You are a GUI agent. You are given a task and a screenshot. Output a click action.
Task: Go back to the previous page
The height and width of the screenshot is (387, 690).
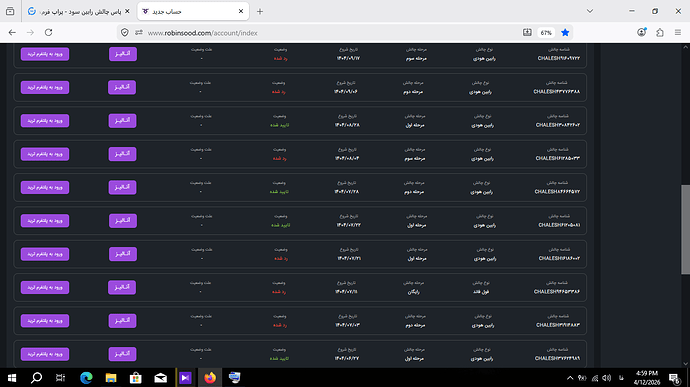[x=12, y=33]
